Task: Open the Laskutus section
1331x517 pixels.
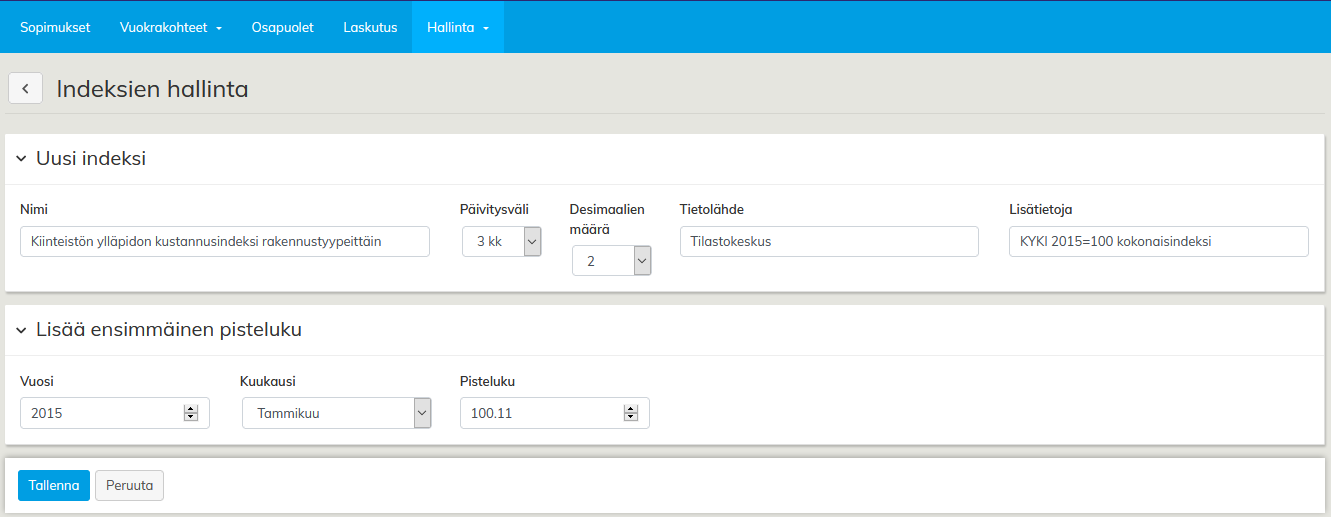Action: click(x=370, y=27)
